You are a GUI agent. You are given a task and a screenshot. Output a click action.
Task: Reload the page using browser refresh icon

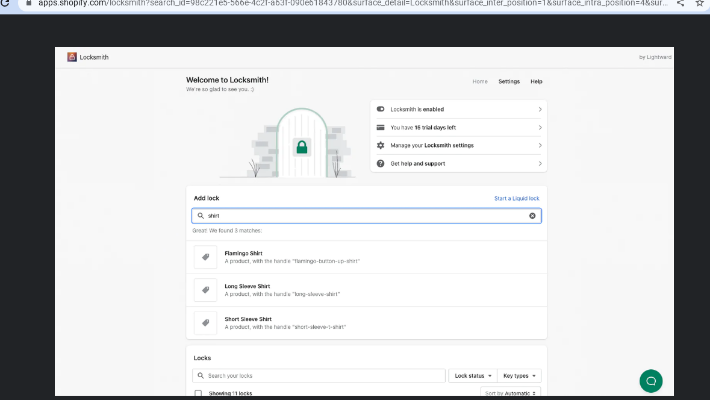(x=4, y=3)
